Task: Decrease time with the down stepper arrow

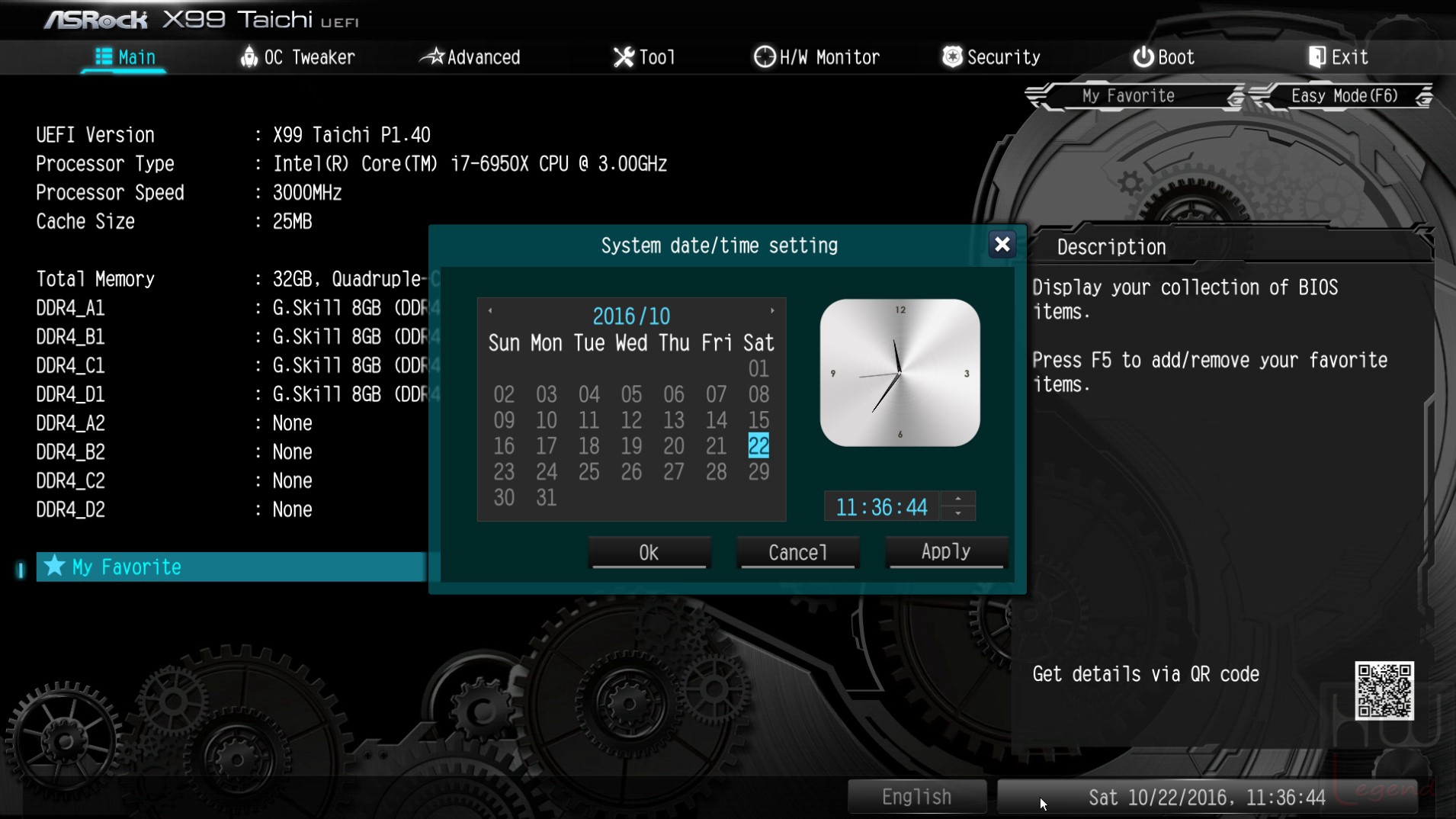Action: coord(958,514)
